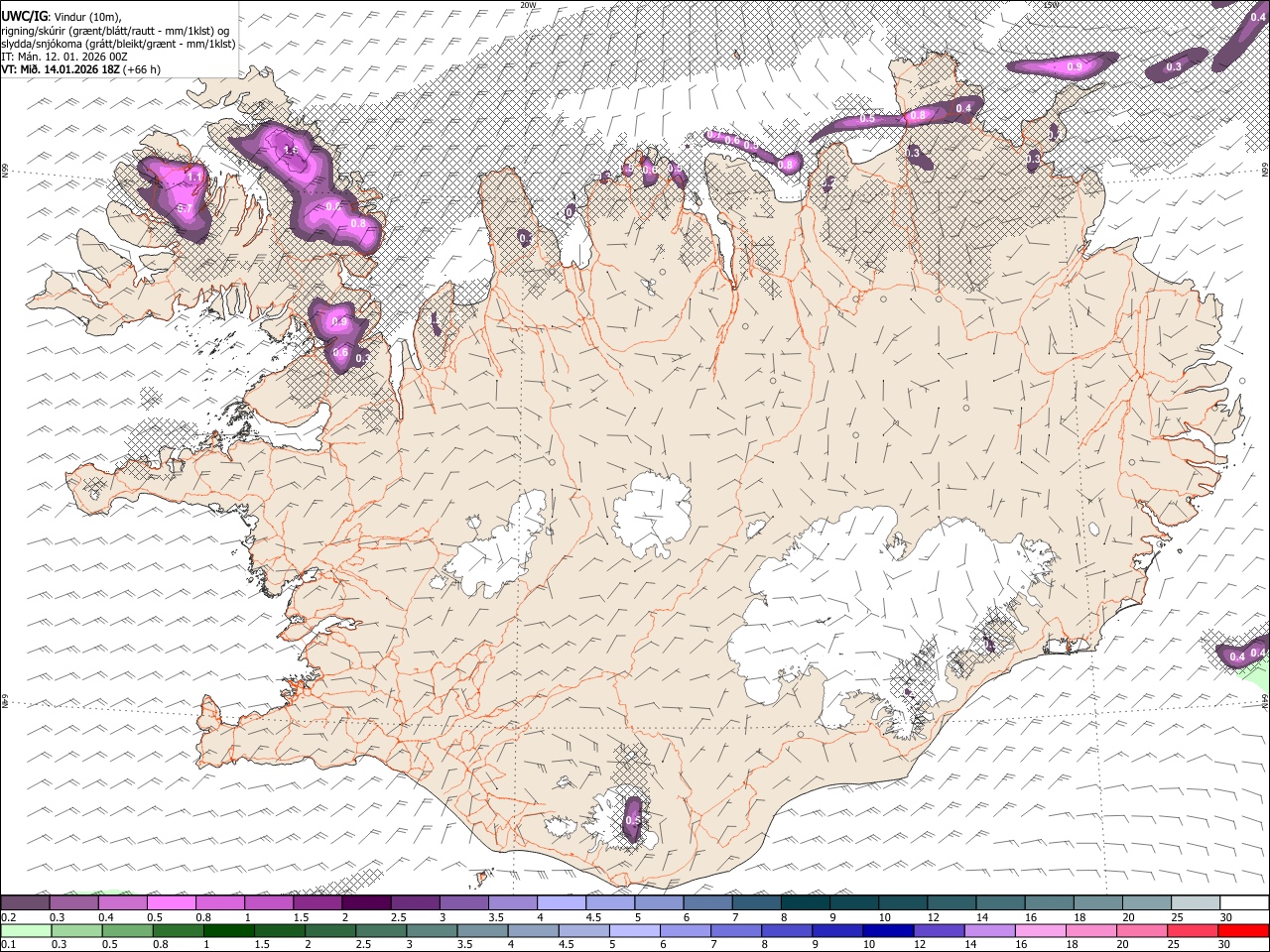Pick the upper-row dark teal swatch labeled 8

805,903
